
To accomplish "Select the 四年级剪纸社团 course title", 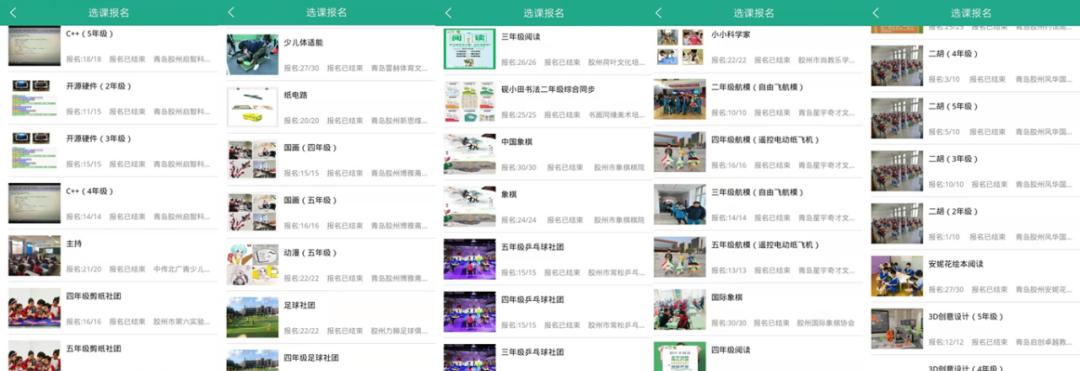I will click(94, 296).
